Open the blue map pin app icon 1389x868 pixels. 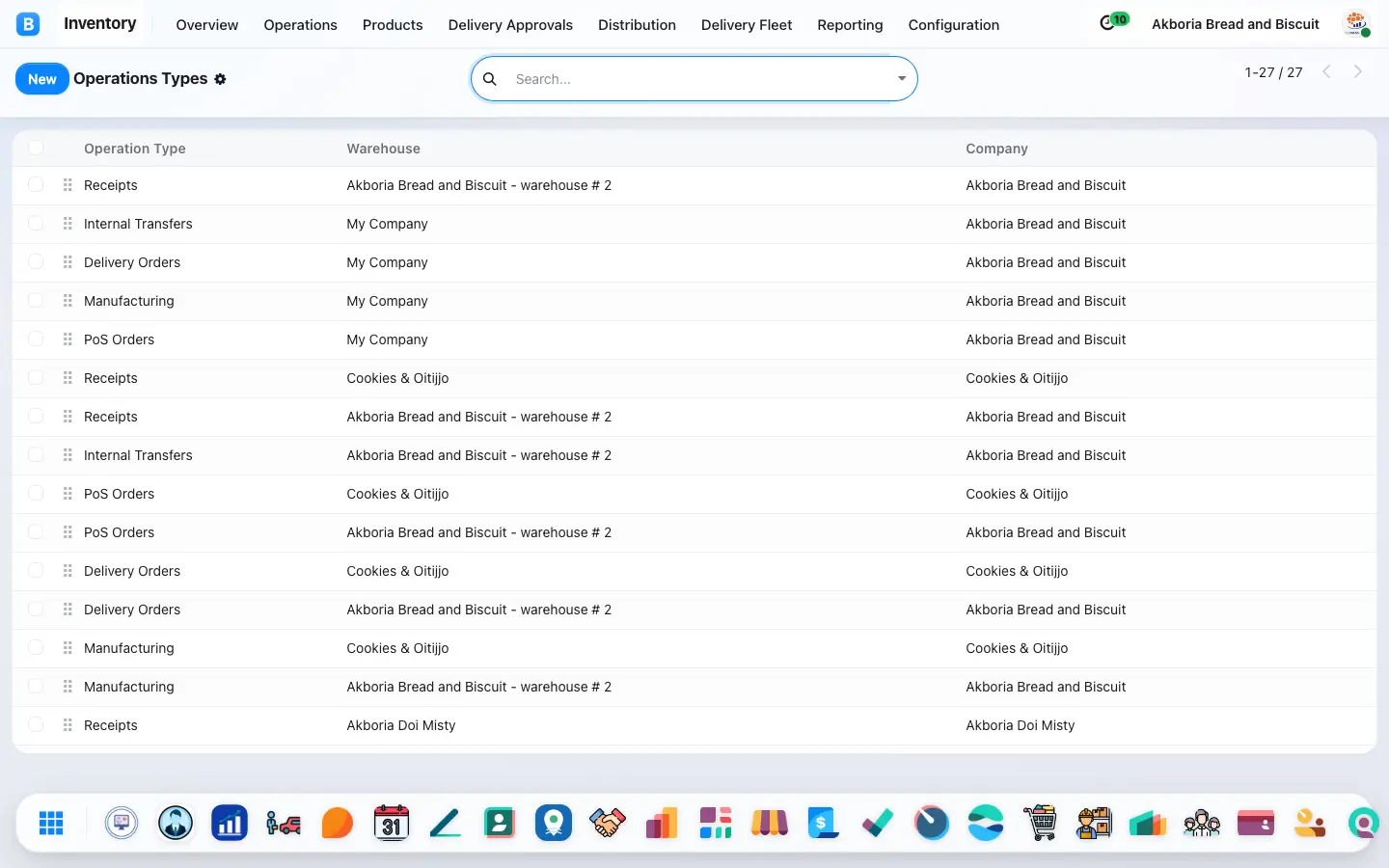[x=554, y=823]
